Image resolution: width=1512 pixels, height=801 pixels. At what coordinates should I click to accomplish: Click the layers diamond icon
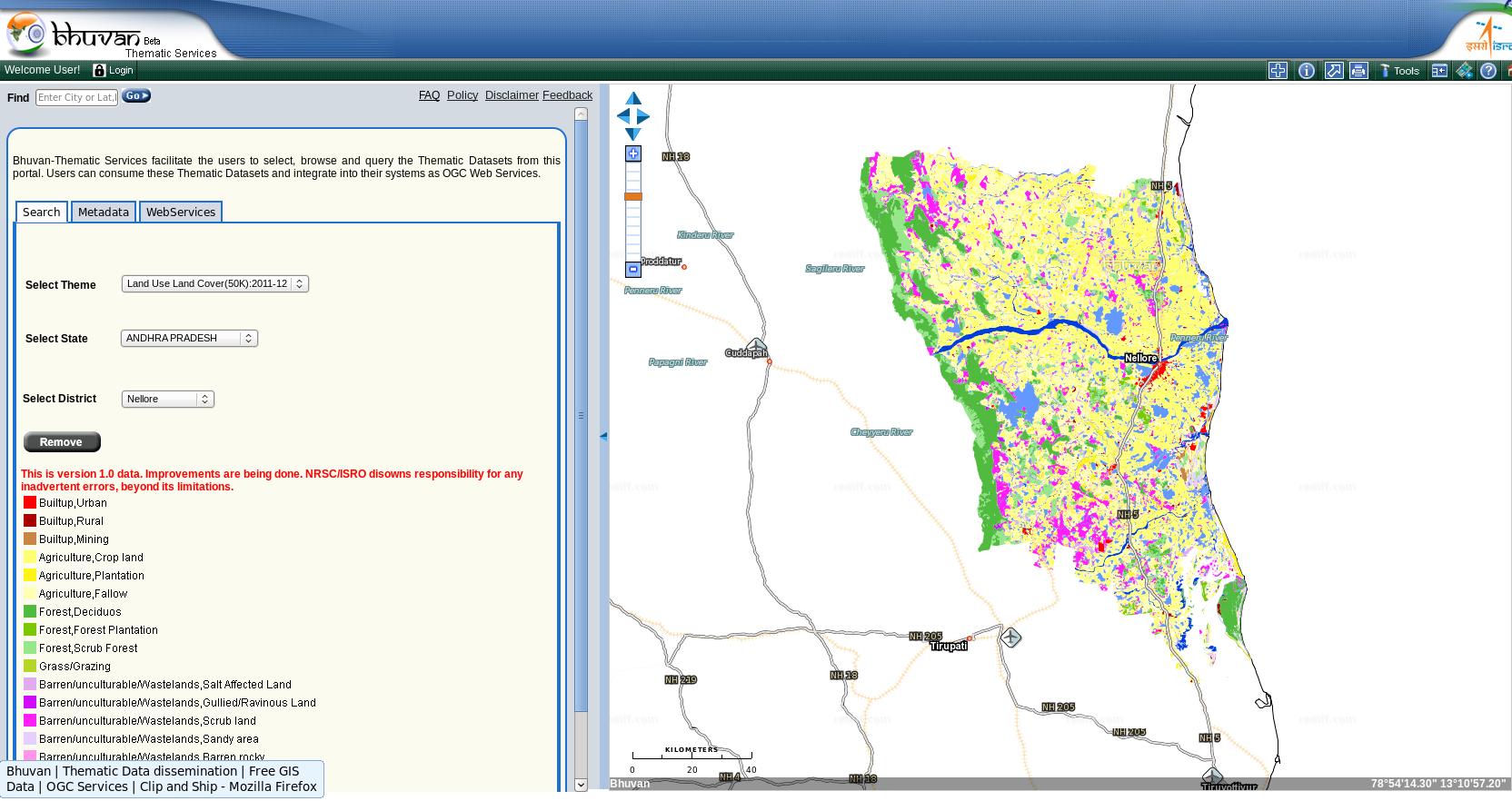[1464, 70]
